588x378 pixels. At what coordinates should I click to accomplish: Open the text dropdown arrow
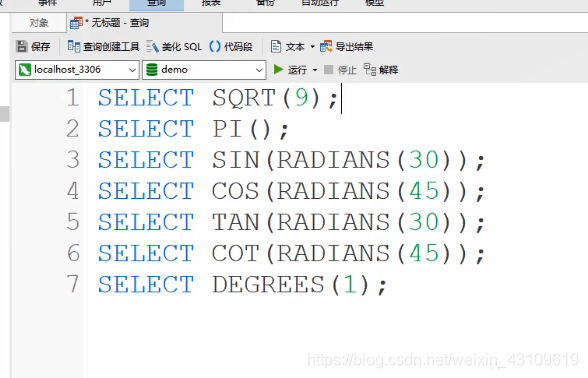coord(312,47)
